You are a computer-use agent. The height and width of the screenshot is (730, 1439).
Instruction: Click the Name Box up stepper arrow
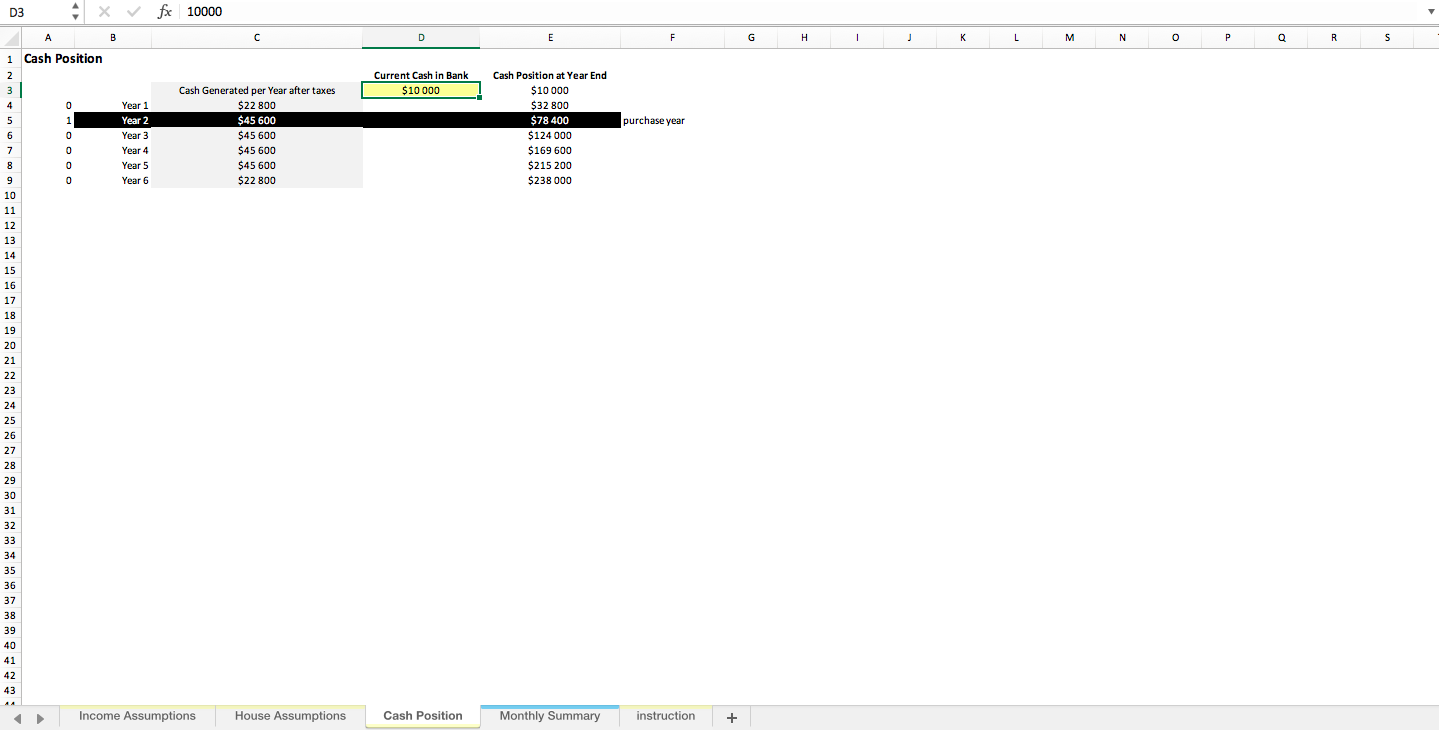point(75,7)
